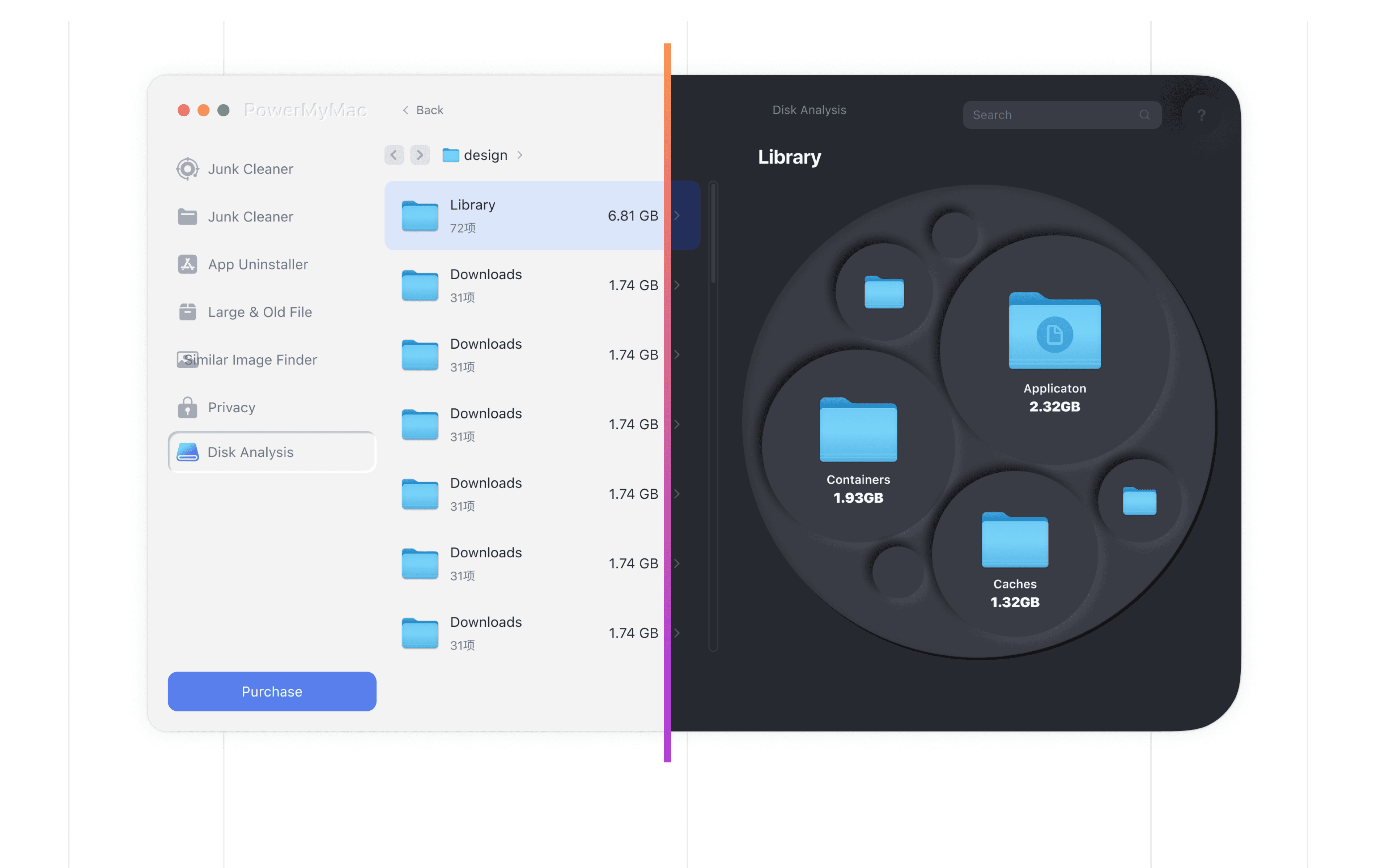Expand the Library row chevron
The image size is (1389, 868).
[x=677, y=215]
